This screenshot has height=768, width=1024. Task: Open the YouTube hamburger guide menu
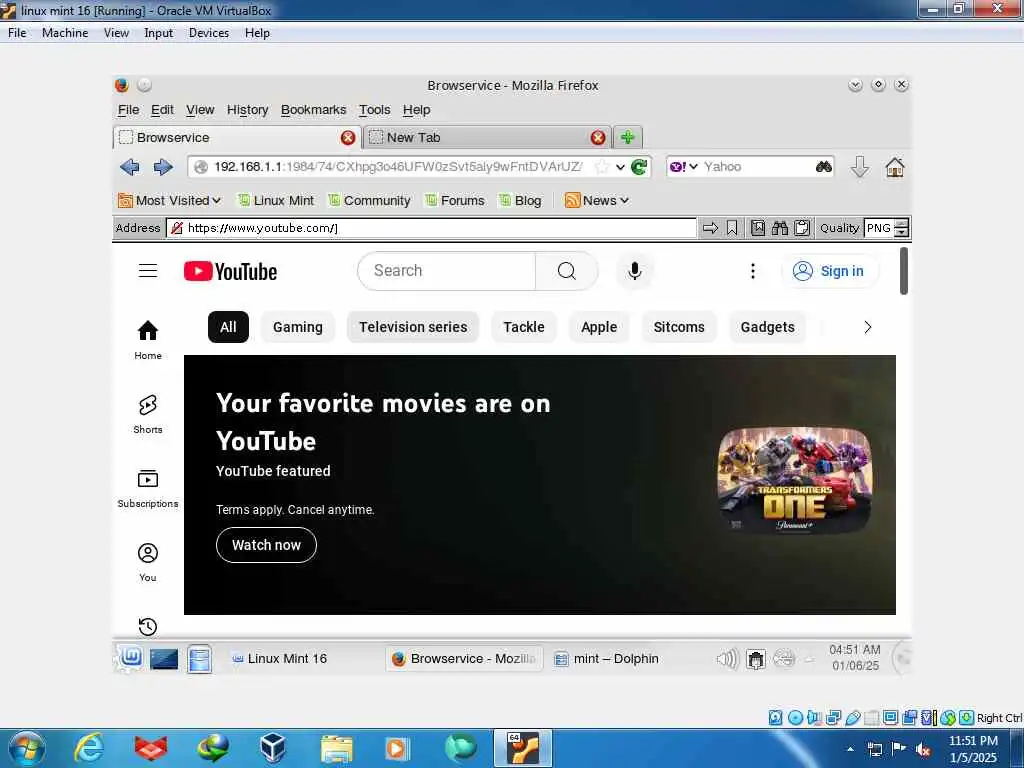tap(148, 270)
